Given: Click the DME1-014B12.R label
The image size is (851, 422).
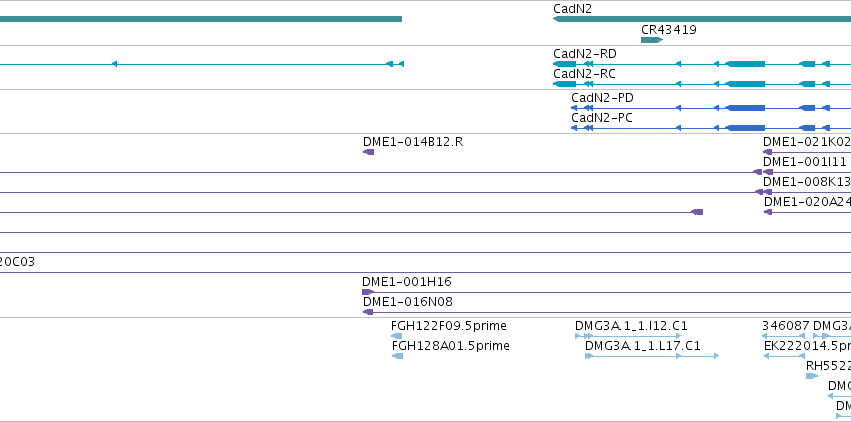Looking at the screenshot, I should (x=412, y=142).
